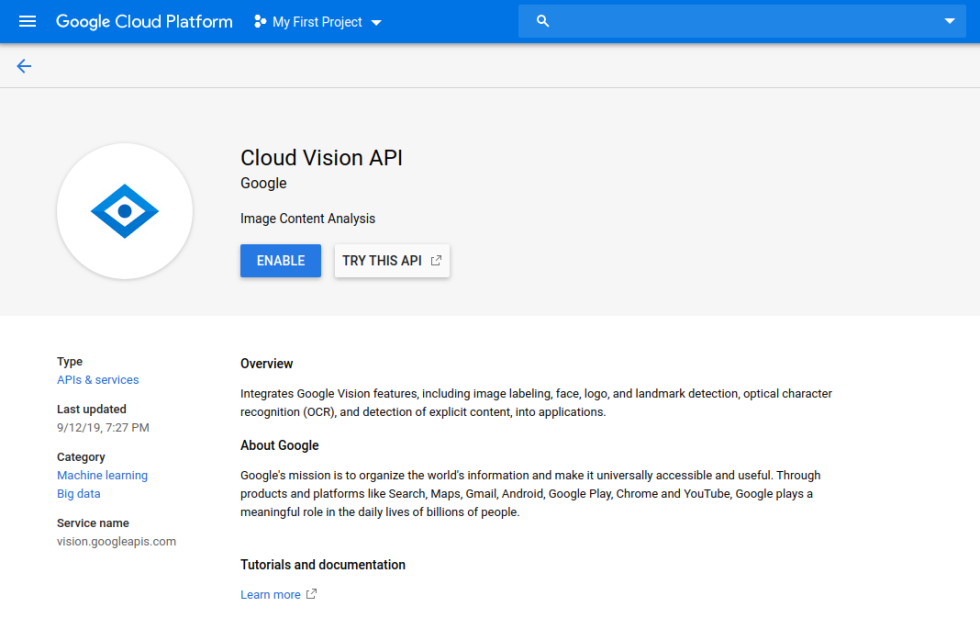980x618 pixels.
Task: Open the Machine learning category link
Action: pos(102,476)
